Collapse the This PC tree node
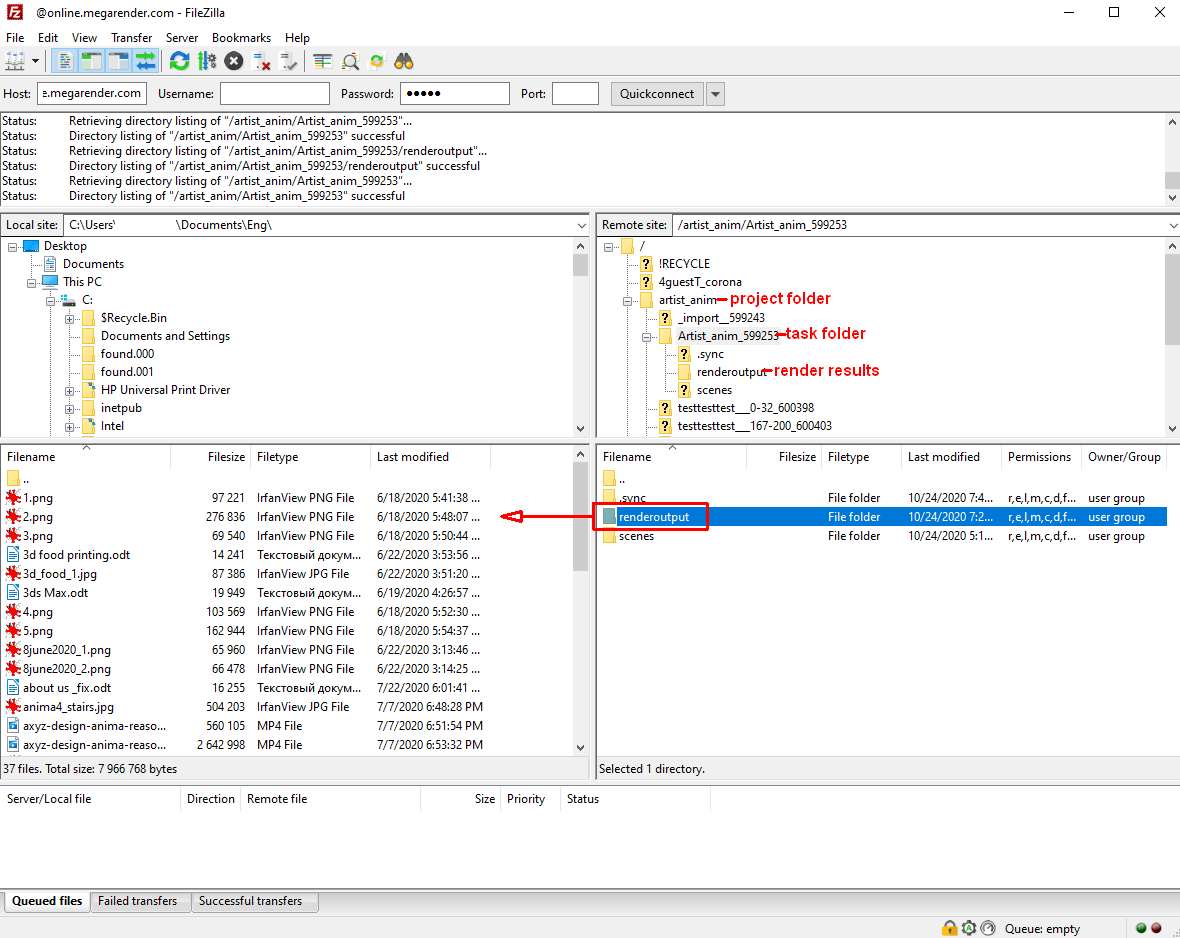Image resolution: width=1180 pixels, height=938 pixels. click(x=32, y=283)
